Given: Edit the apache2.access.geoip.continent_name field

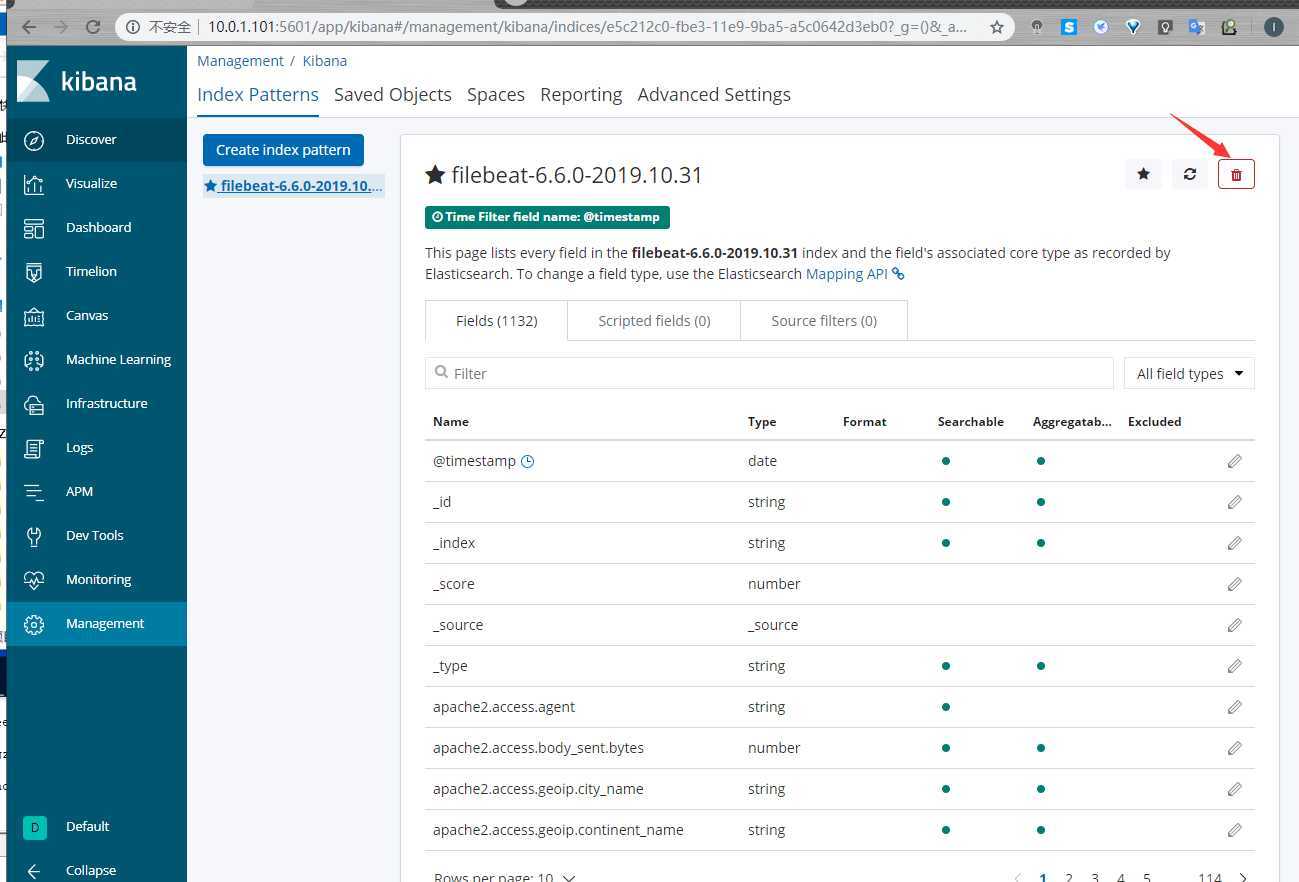Looking at the screenshot, I should (1235, 830).
